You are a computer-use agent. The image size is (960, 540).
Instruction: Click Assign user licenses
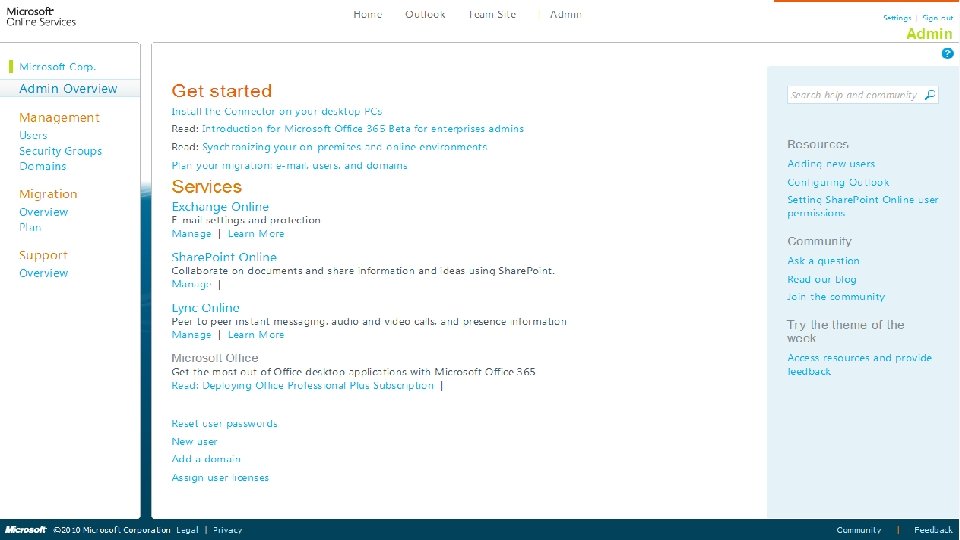pos(220,478)
